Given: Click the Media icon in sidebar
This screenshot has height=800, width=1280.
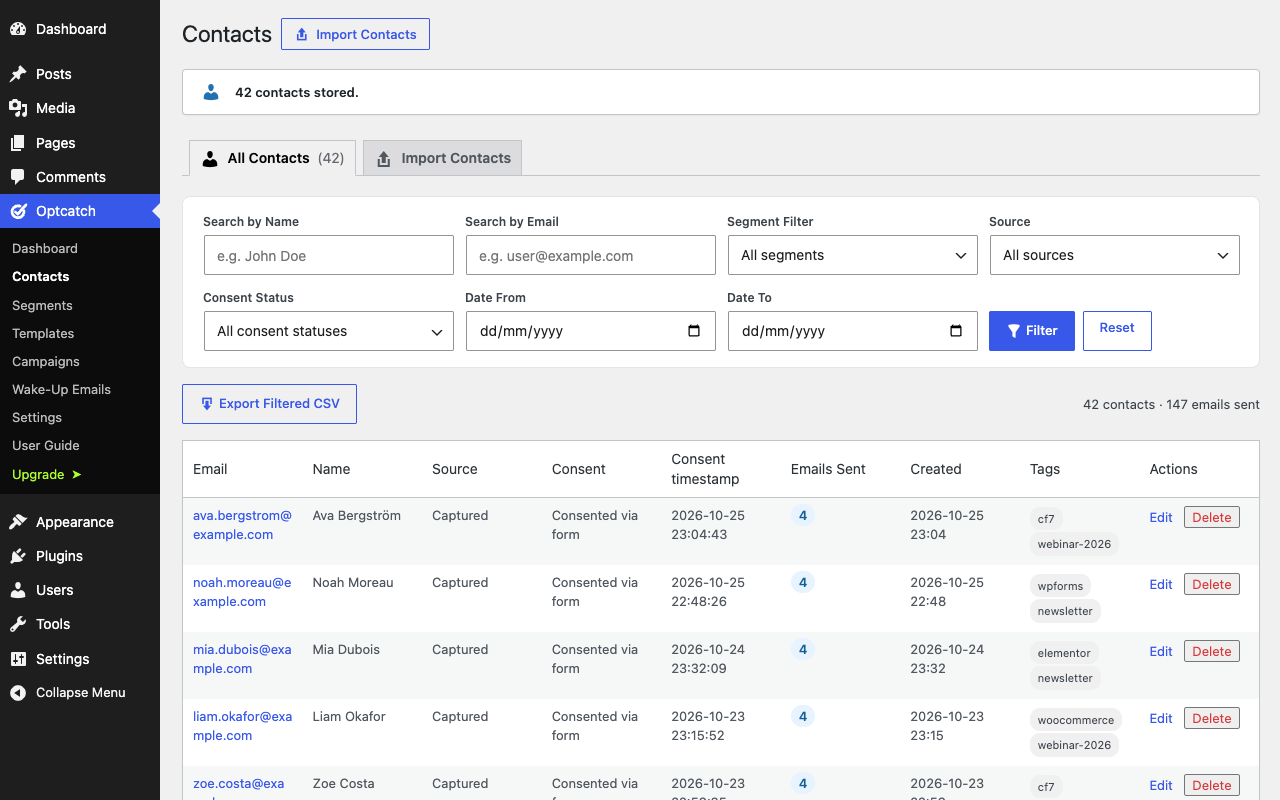Looking at the screenshot, I should pos(18,108).
